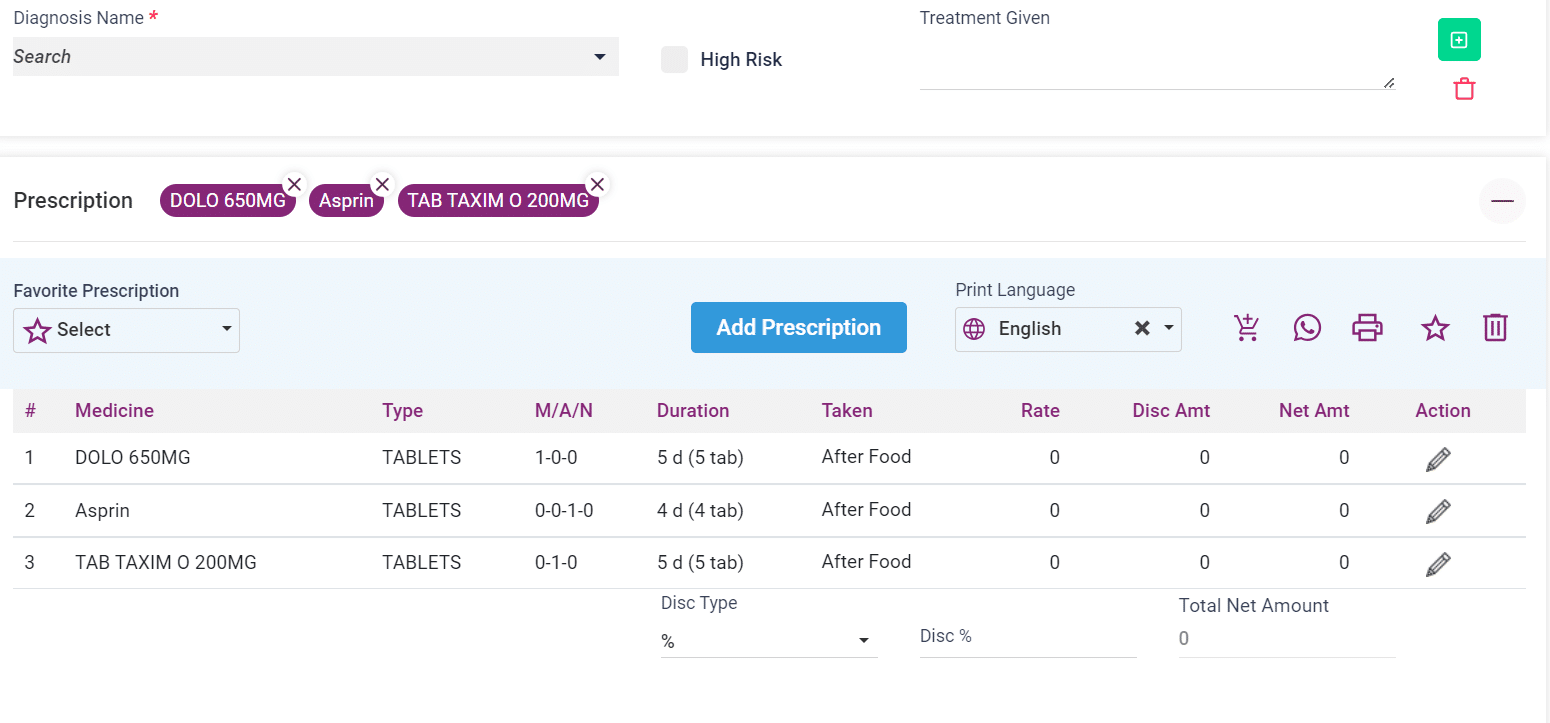Remove the Asprin chip from prescription
The height and width of the screenshot is (723, 1550).
point(382,184)
